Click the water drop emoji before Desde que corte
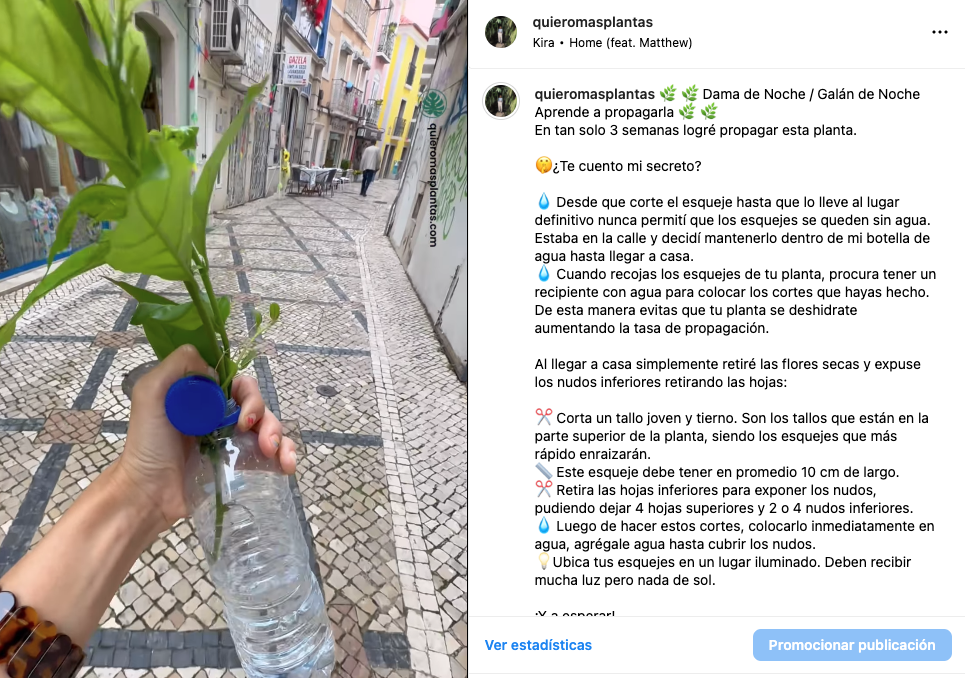Screen dimensions: 965x678 tap(543, 202)
